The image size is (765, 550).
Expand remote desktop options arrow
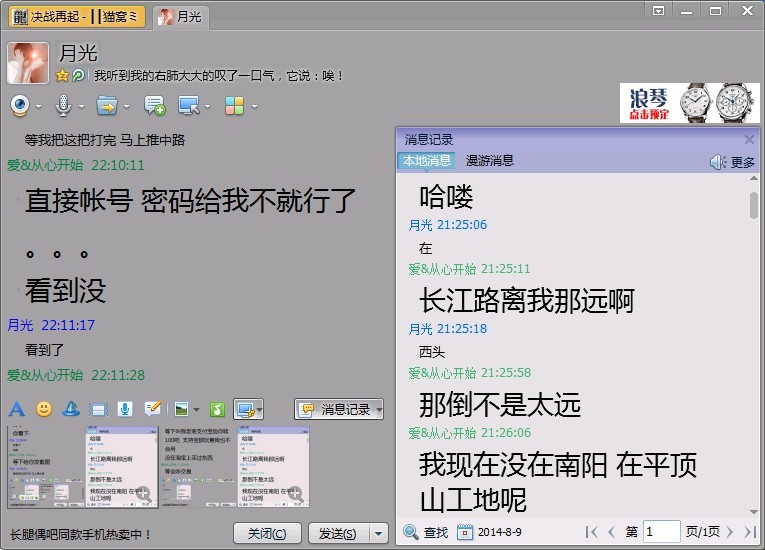point(207,106)
